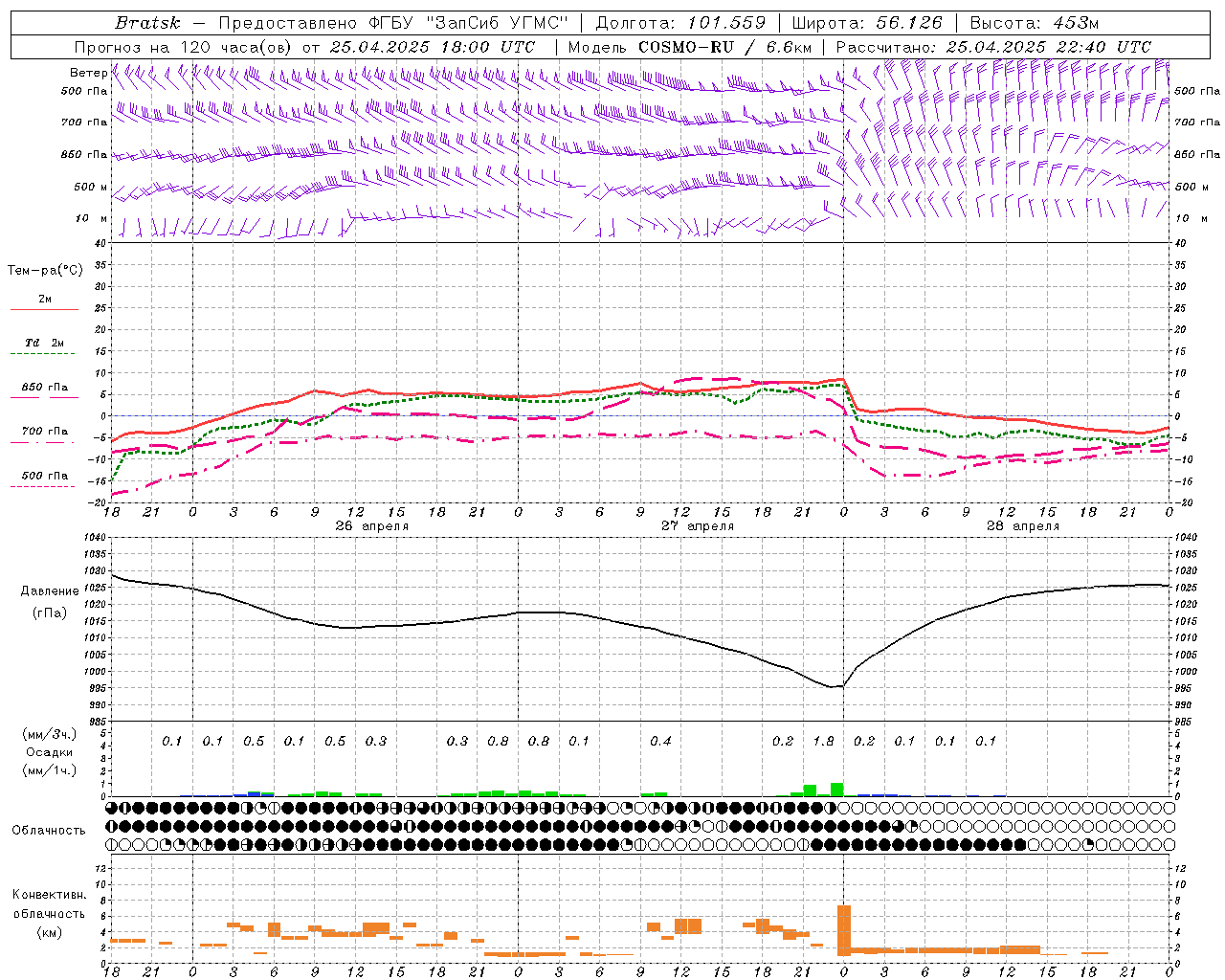Click the 28 апреля date label
Image resolution: width=1225 pixels, height=980 pixels.
tap(1023, 526)
